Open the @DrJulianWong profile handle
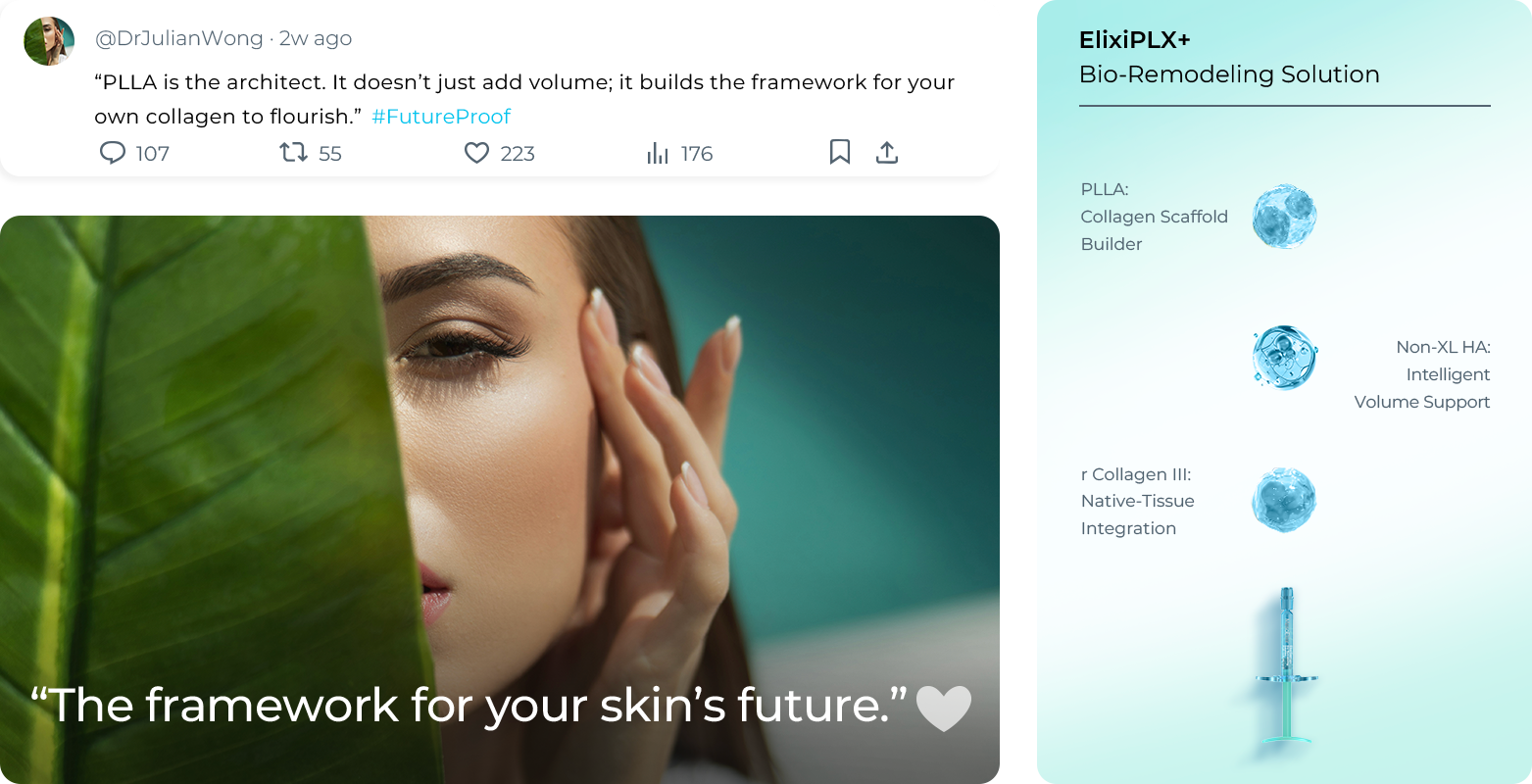This screenshot has height=784, width=1532. click(x=179, y=38)
